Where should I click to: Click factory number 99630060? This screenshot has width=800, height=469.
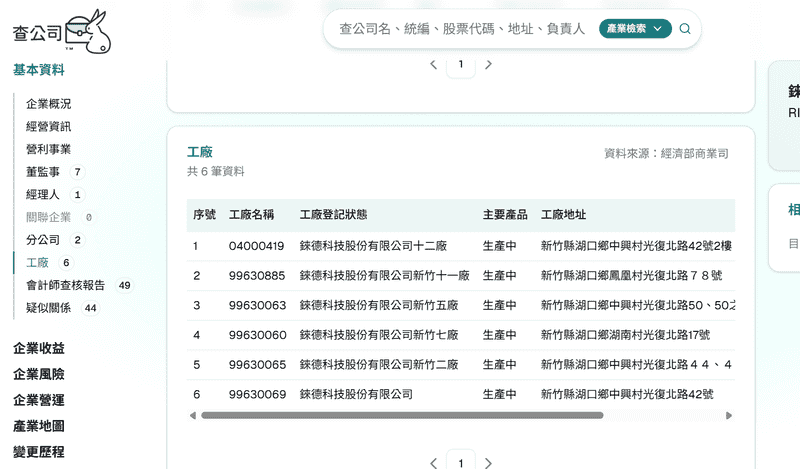pyautogui.click(x=258, y=335)
